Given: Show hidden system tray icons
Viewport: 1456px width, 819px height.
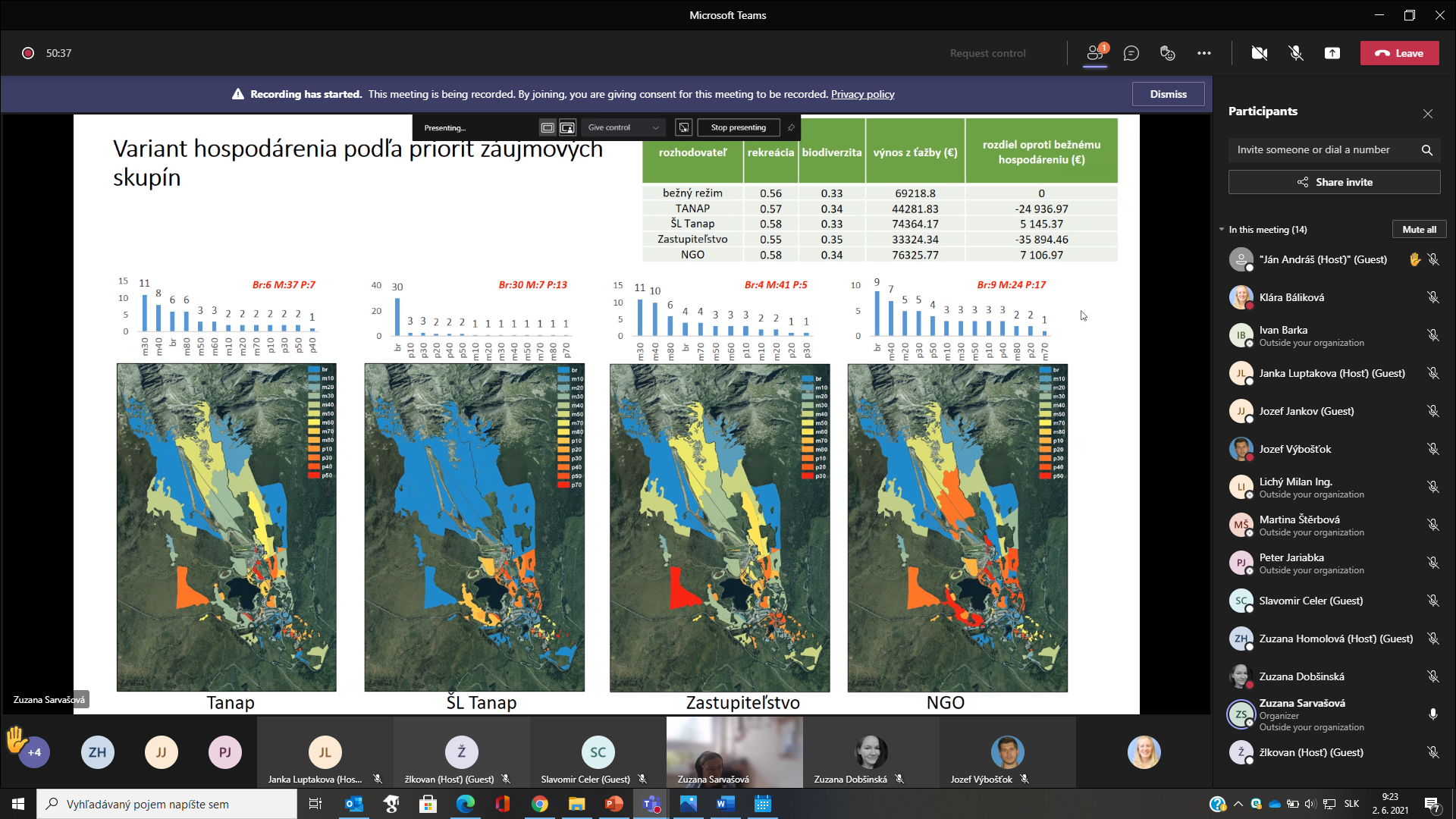Looking at the screenshot, I should point(1238,804).
